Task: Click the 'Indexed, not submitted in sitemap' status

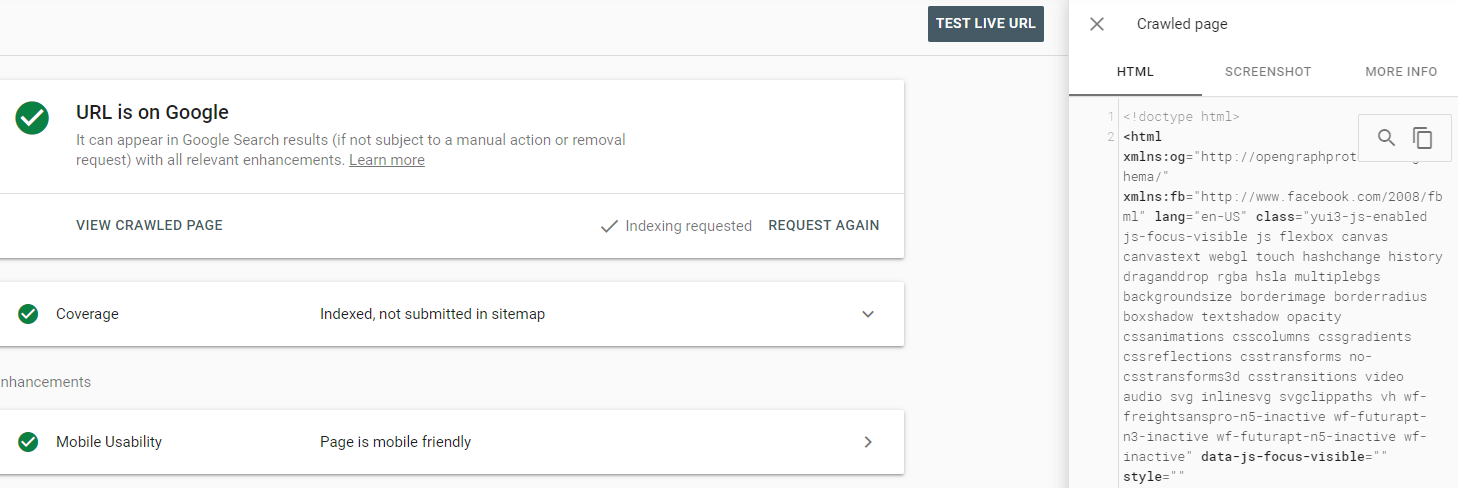Action: [432, 314]
